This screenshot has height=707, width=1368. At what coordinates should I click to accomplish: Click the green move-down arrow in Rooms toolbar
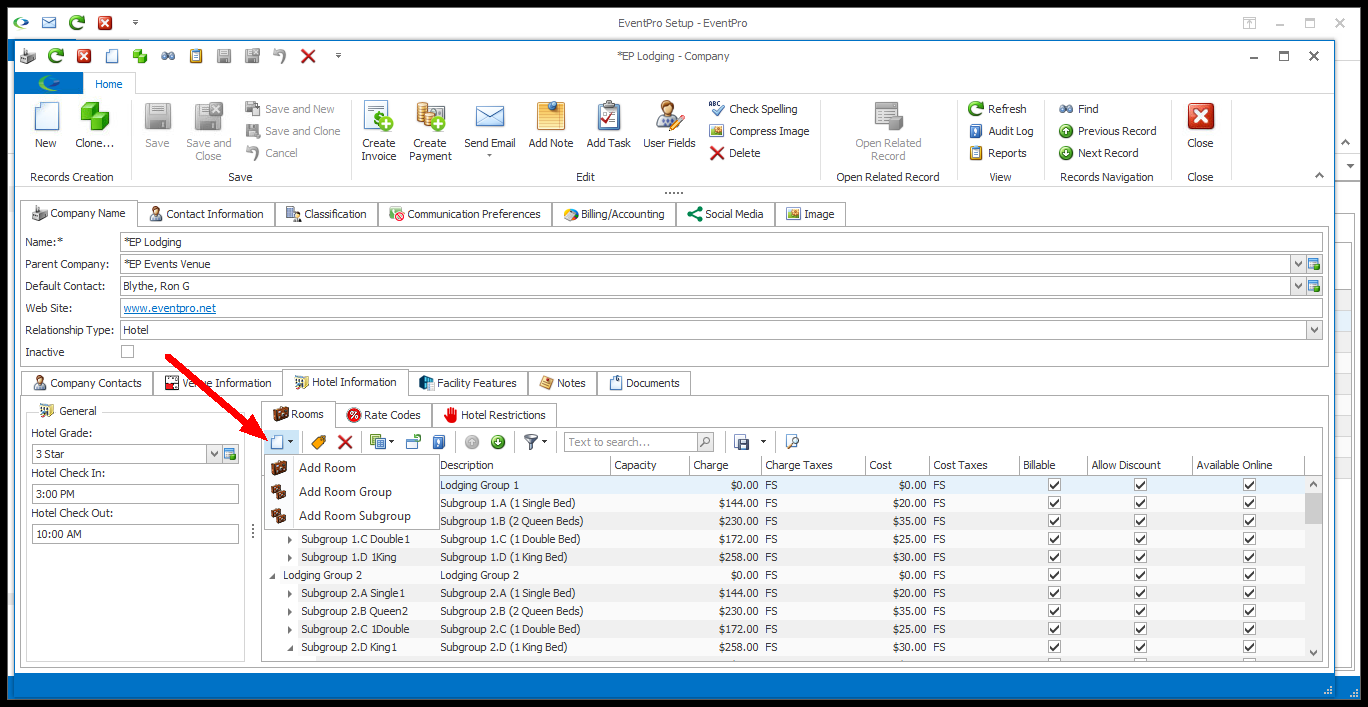[497, 442]
